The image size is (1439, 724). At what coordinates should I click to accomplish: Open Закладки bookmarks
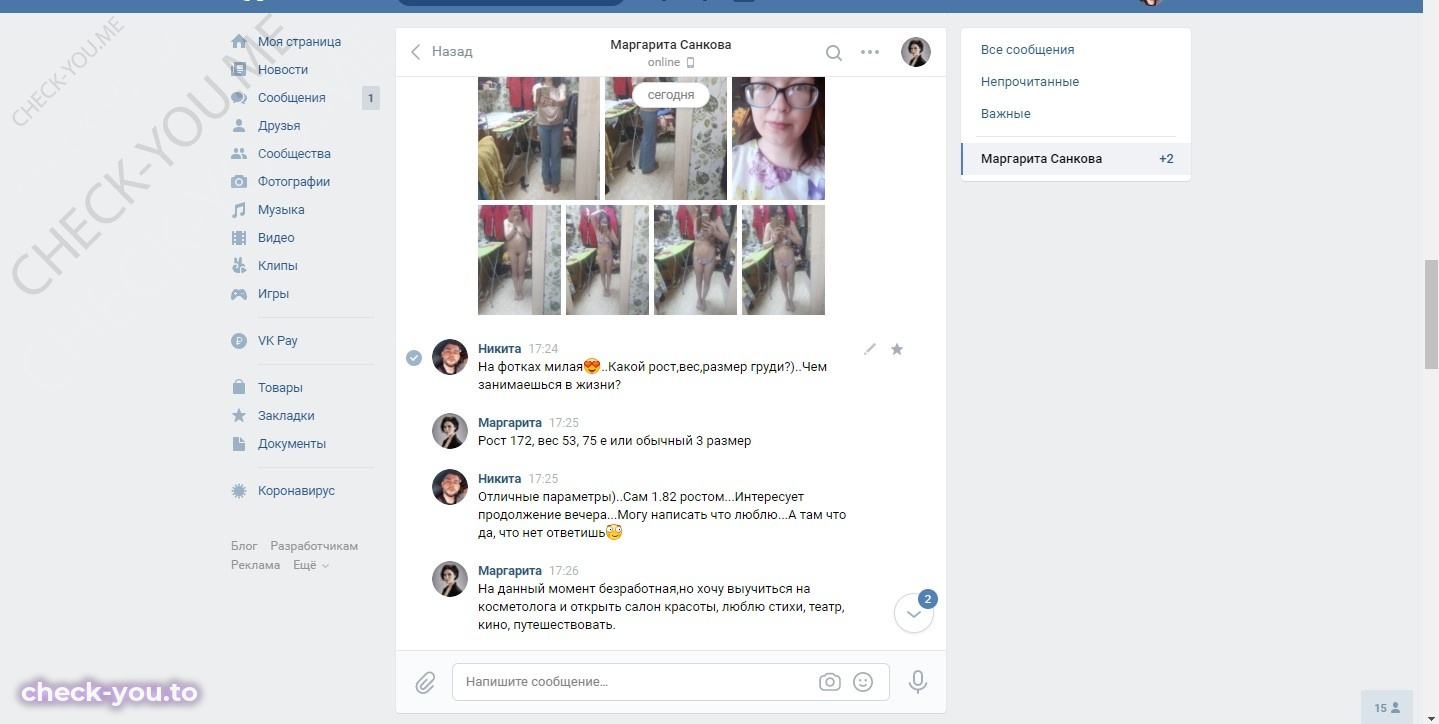point(286,416)
